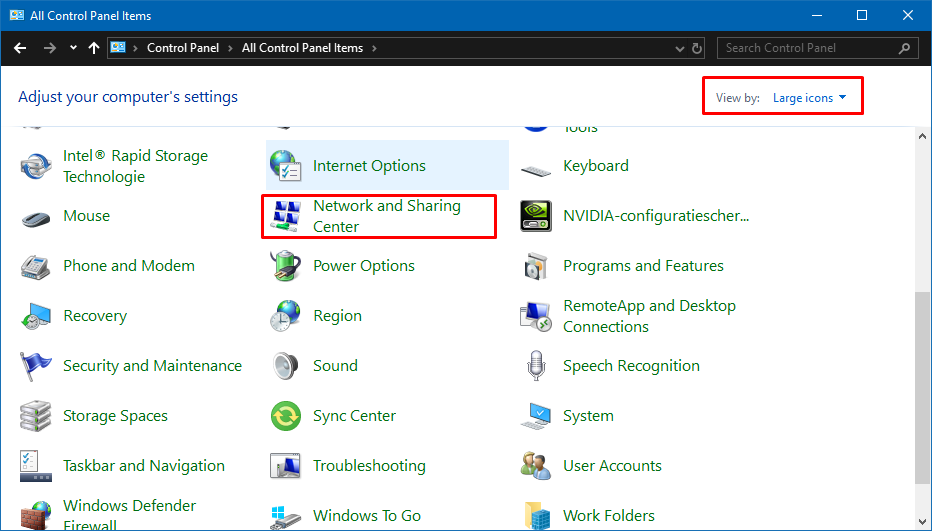The width and height of the screenshot is (932, 531).
Task: Open the Programs and Features link
Action: point(643,265)
